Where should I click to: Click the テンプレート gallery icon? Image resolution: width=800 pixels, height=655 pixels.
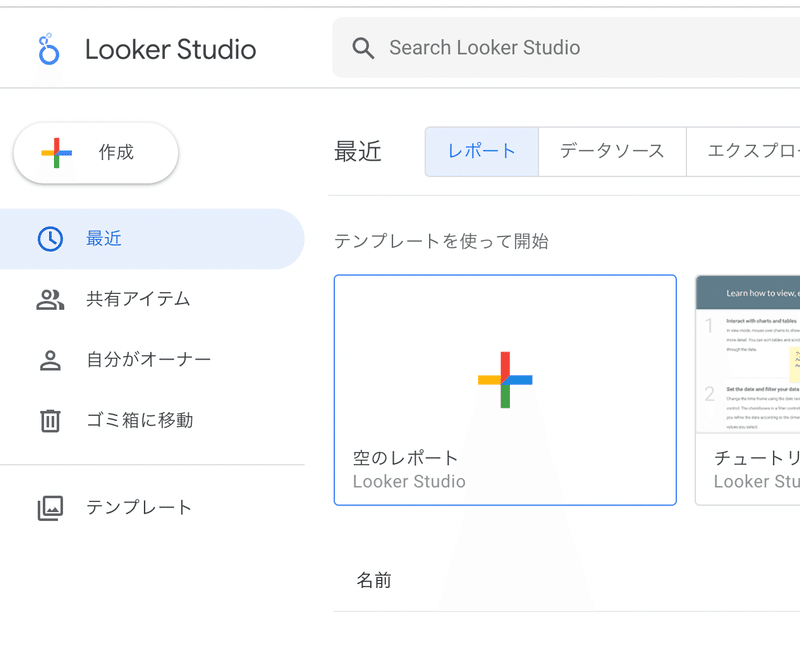point(50,508)
